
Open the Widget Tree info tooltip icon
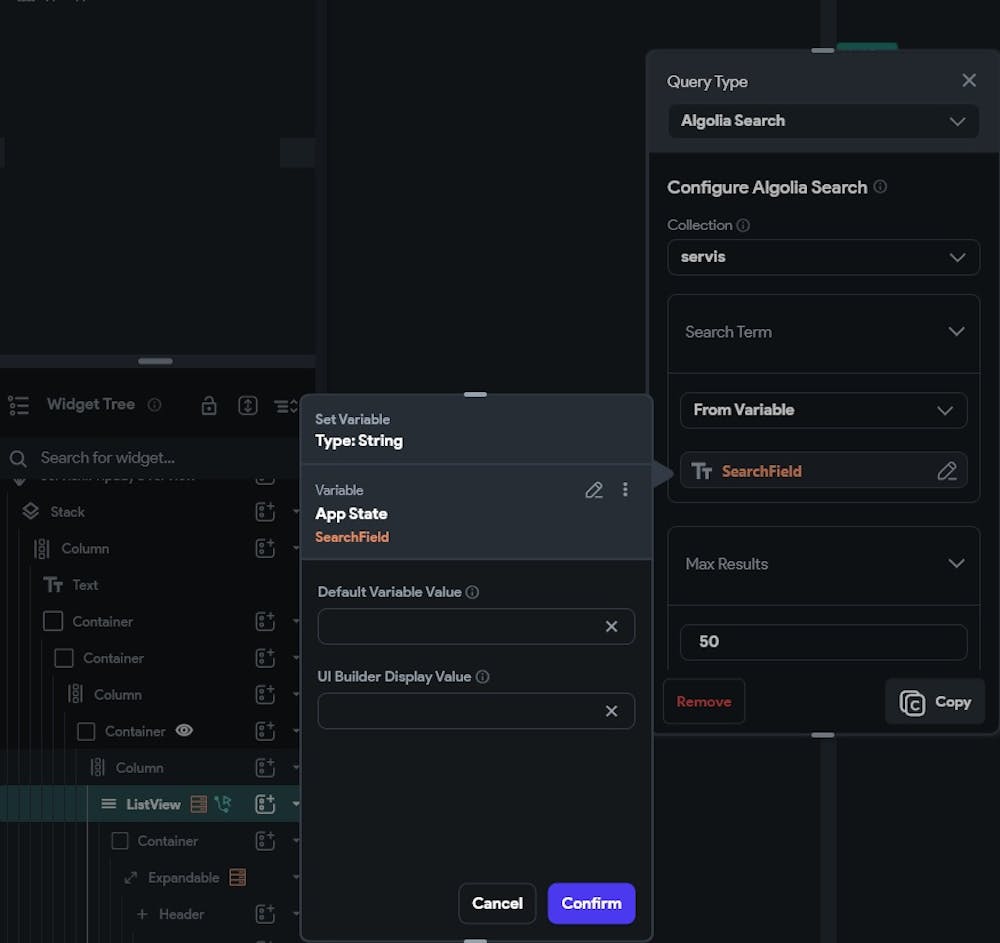coord(154,405)
